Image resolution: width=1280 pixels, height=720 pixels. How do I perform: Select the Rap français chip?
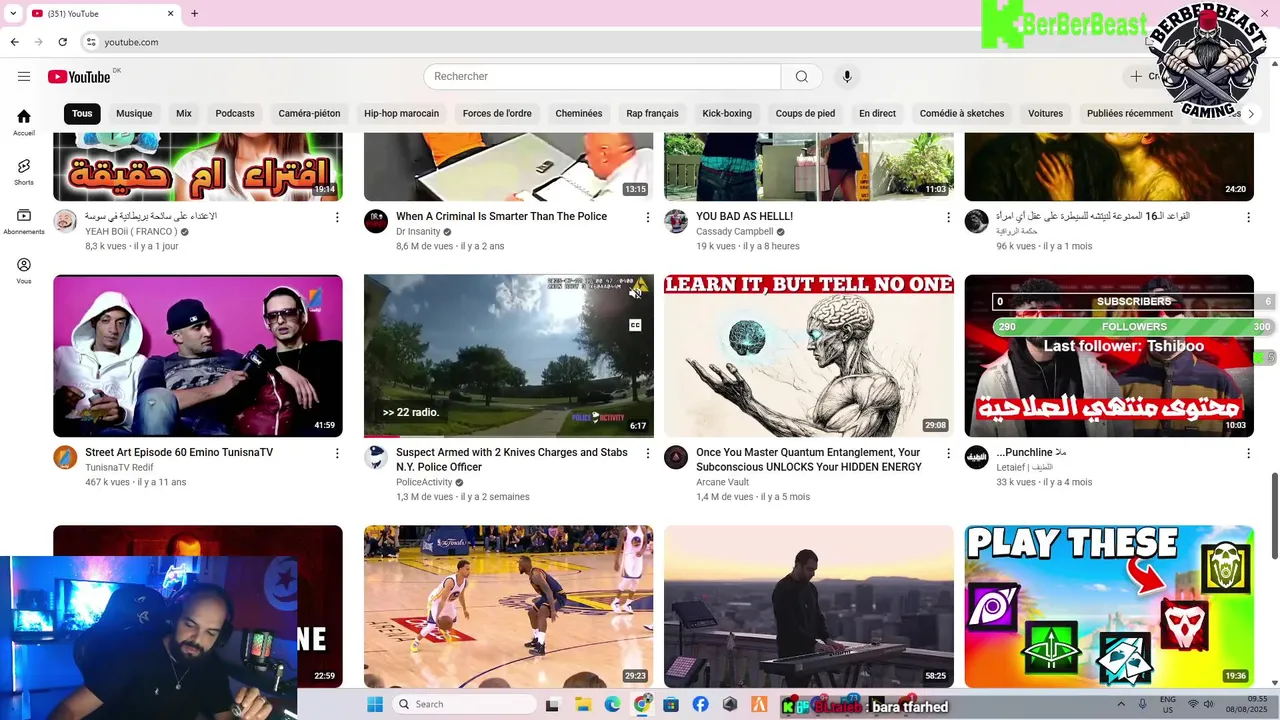(x=652, y=113)
